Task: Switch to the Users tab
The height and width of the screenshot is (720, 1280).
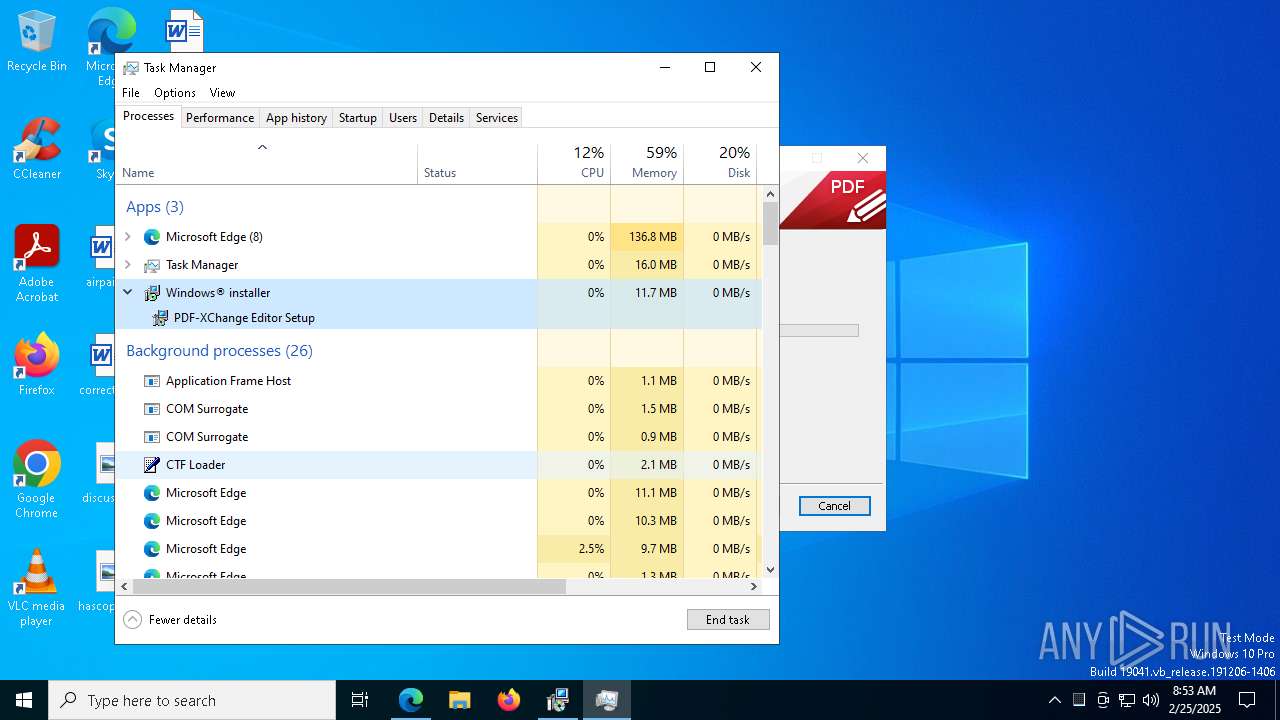Action: click(403, 118)
